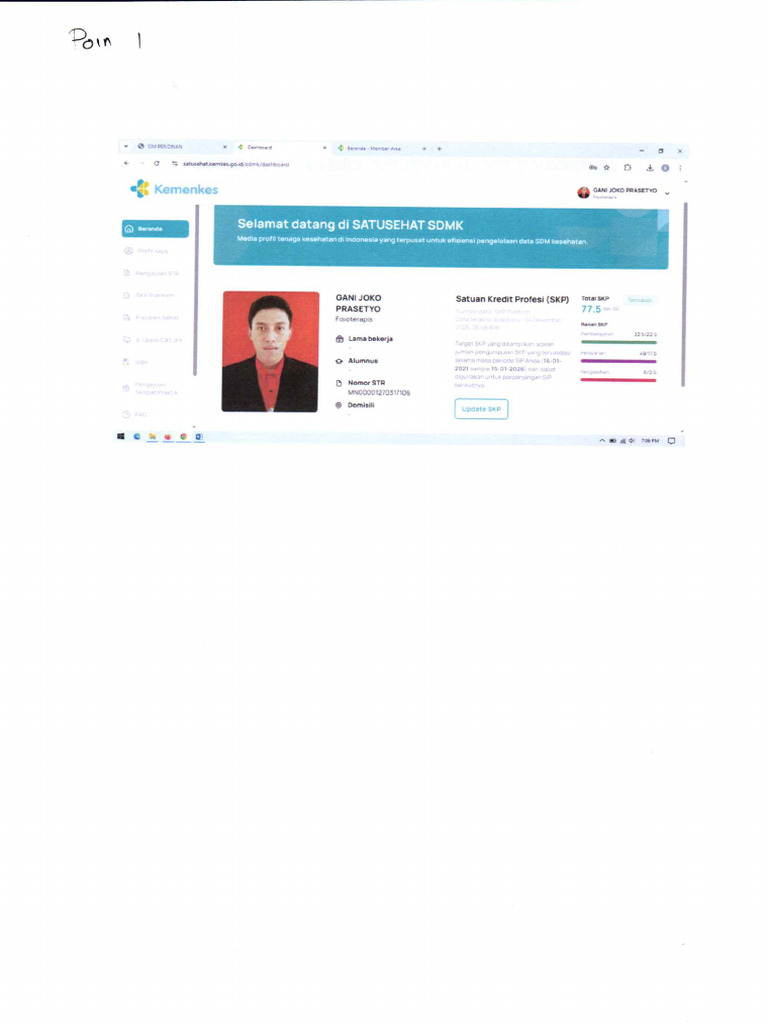Open browser downloads icon

650,168
